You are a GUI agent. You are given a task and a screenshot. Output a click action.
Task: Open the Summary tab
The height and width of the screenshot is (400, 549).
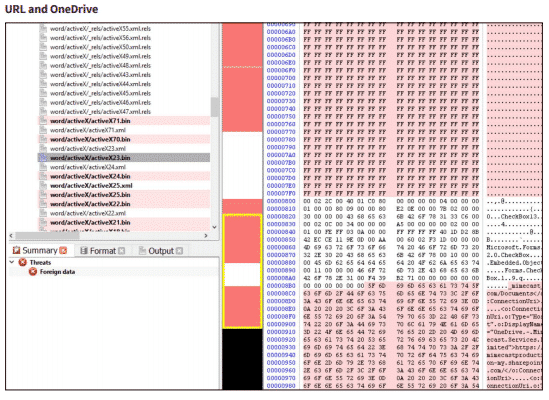(39, 250)
